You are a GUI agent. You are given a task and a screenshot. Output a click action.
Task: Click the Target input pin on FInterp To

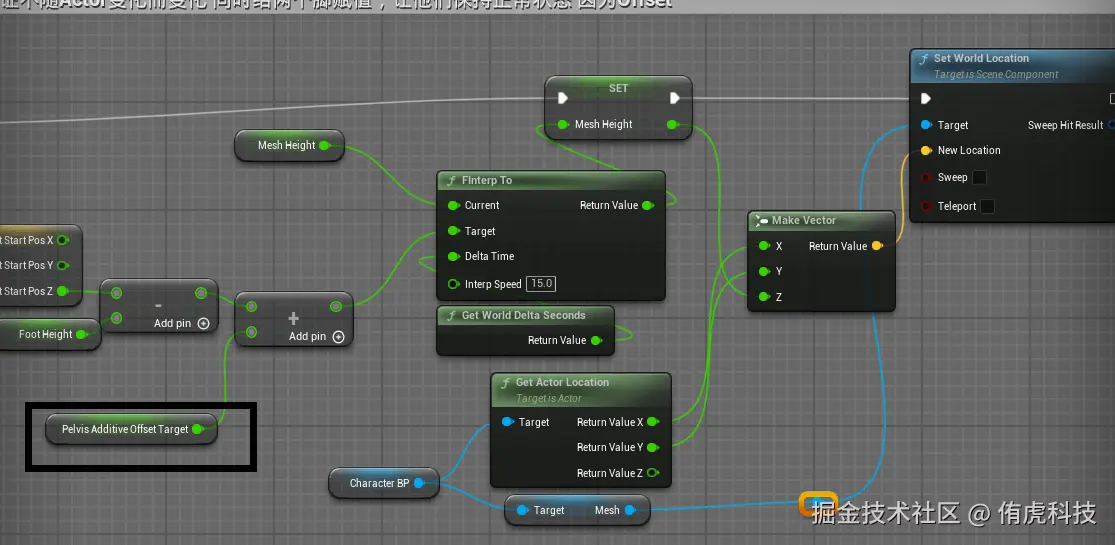(x=454, y=231)
